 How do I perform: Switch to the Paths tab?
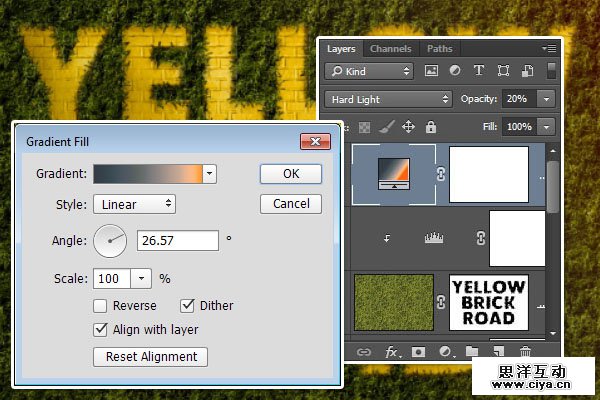coord(439,48)
